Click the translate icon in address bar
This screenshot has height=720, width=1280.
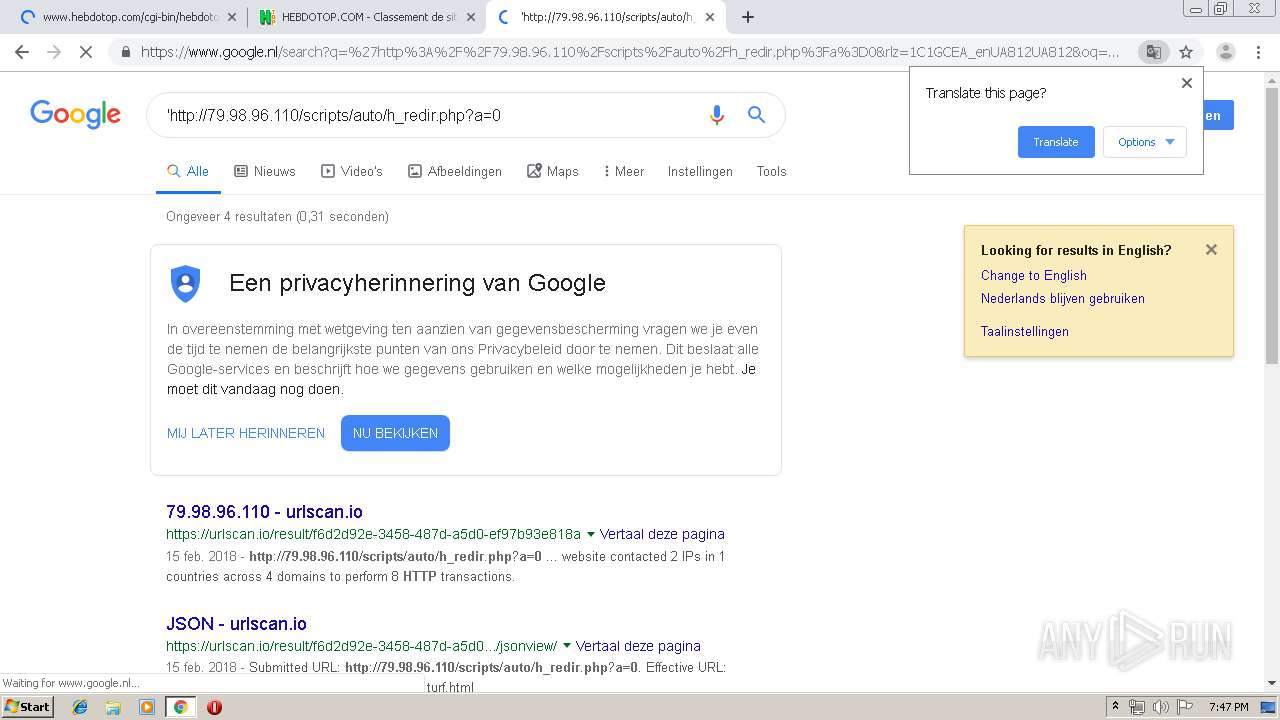pyautogui.click(x=1153, y=52)
